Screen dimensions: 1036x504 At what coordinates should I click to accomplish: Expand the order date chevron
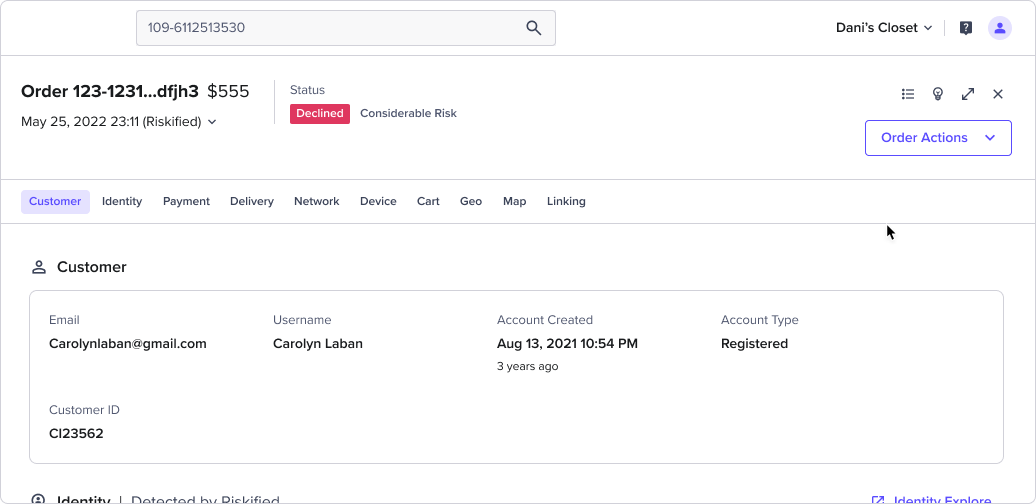coord(212,122)
